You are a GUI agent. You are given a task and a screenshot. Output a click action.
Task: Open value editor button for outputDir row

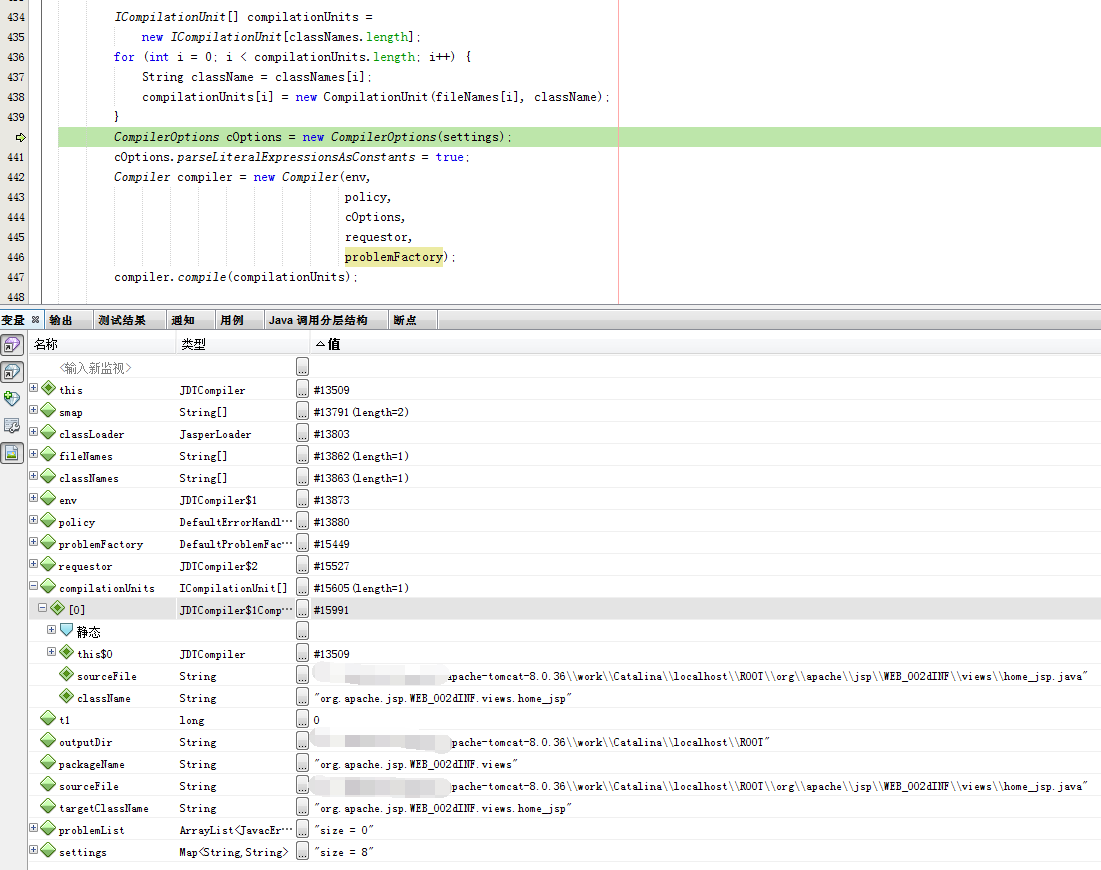pyautogui.click(x=302, y=741)
